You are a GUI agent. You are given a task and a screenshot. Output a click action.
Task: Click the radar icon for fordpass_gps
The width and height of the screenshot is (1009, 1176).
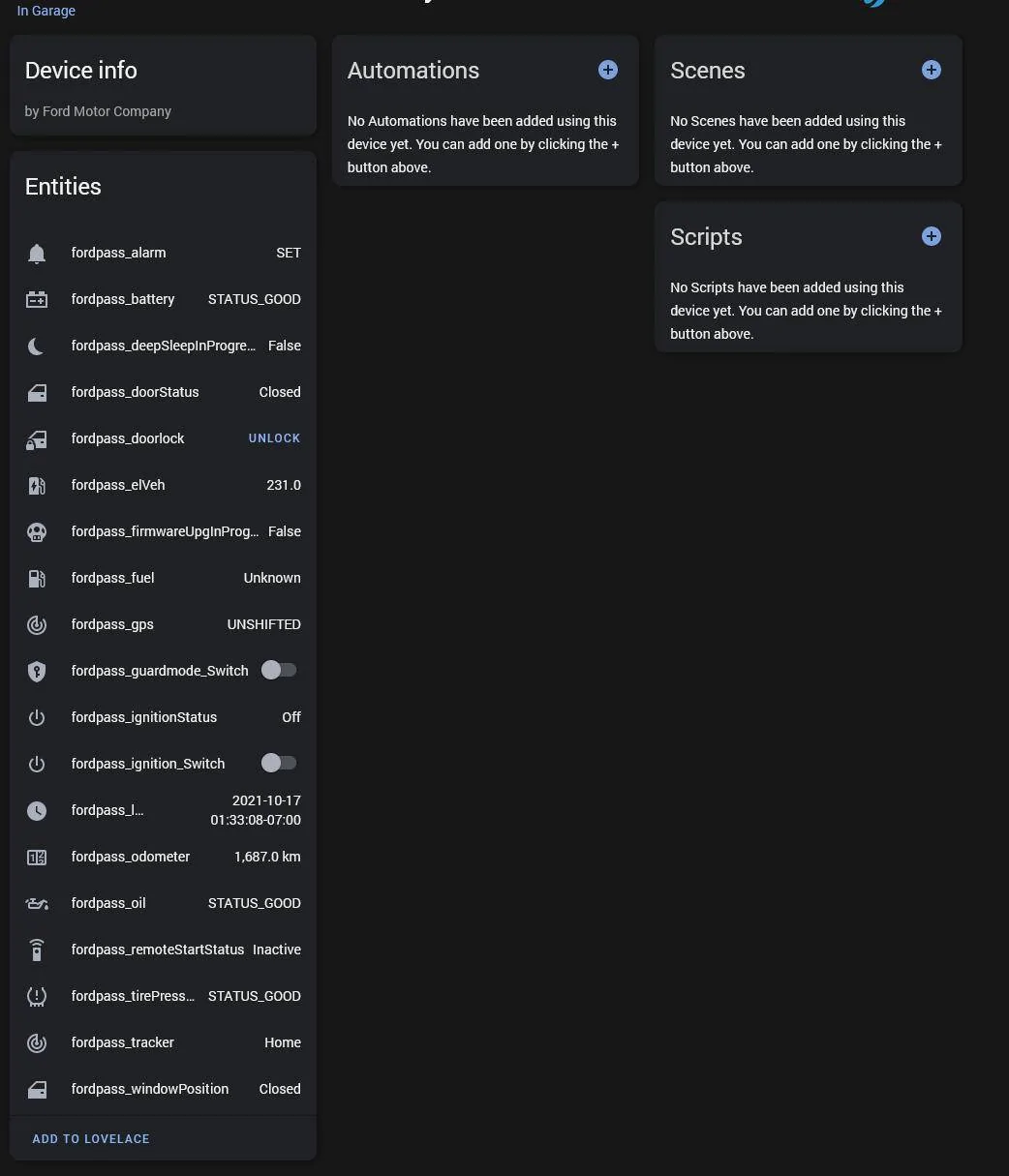pos(37,624)
